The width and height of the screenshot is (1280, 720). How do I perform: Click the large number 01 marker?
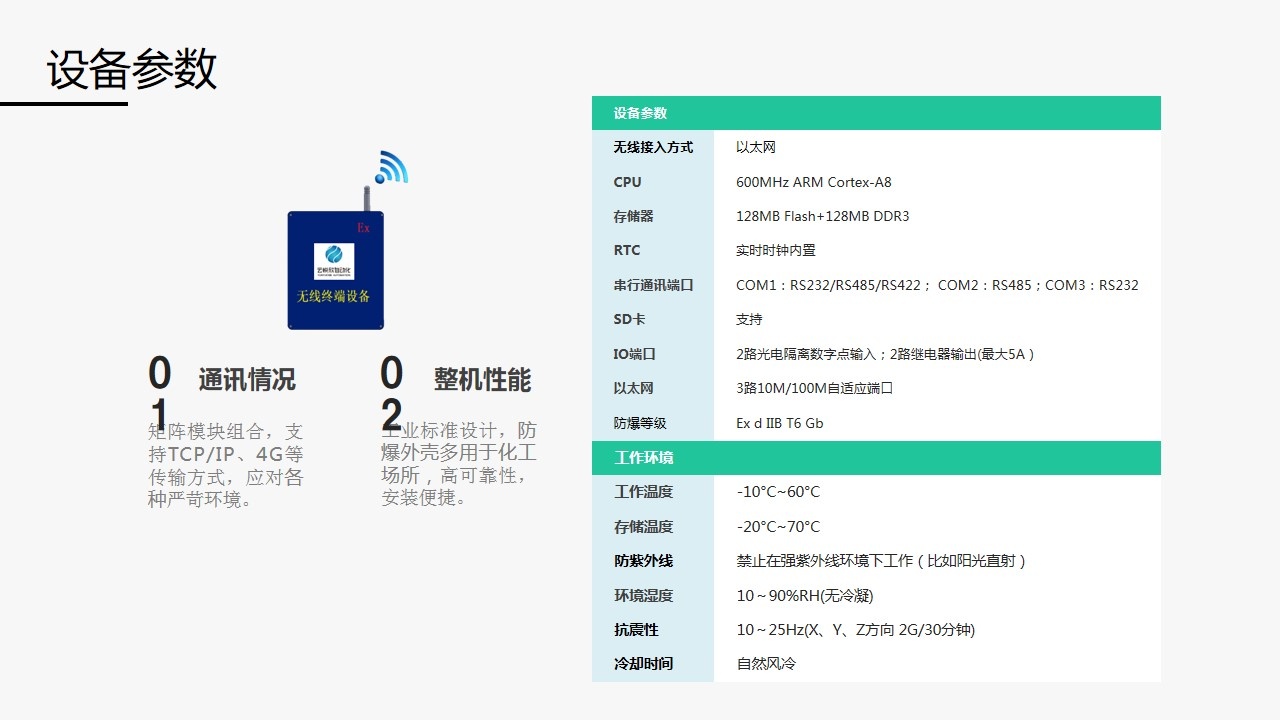click(x=160, y=394)
